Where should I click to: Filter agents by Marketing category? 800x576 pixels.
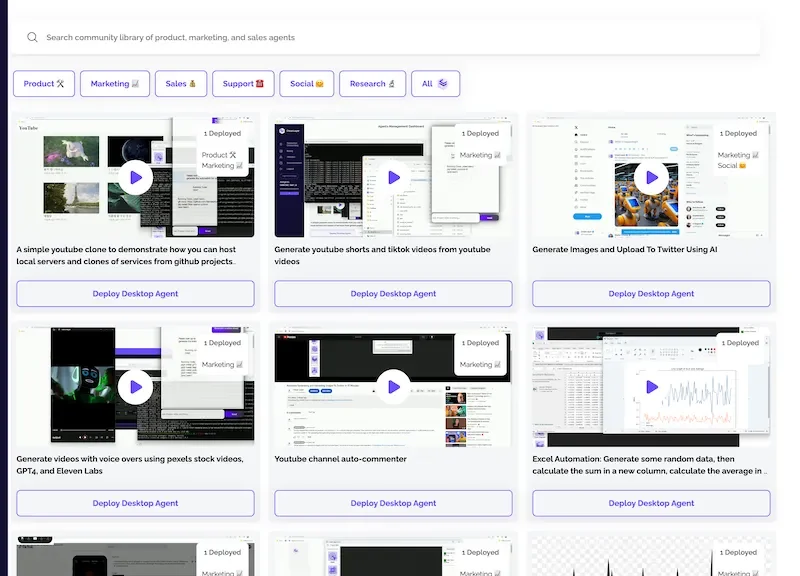click(x=115, y=84)
